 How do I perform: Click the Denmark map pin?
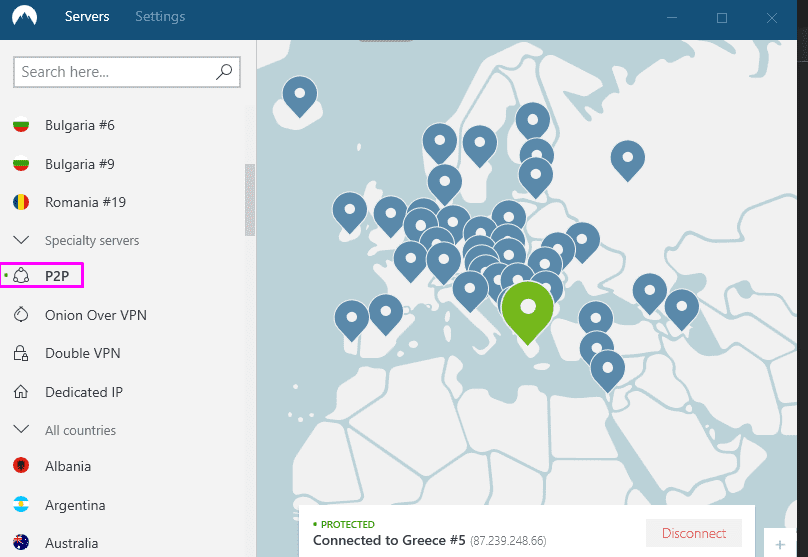[x=445, y=184]
